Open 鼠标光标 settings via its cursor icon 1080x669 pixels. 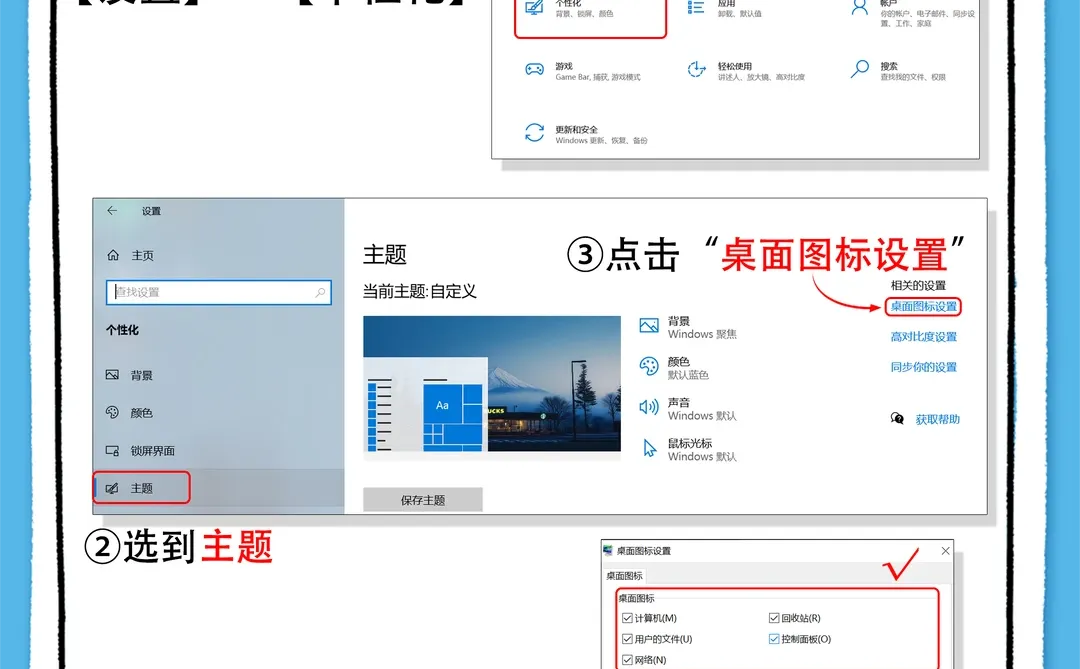click(x=650, y=447)
